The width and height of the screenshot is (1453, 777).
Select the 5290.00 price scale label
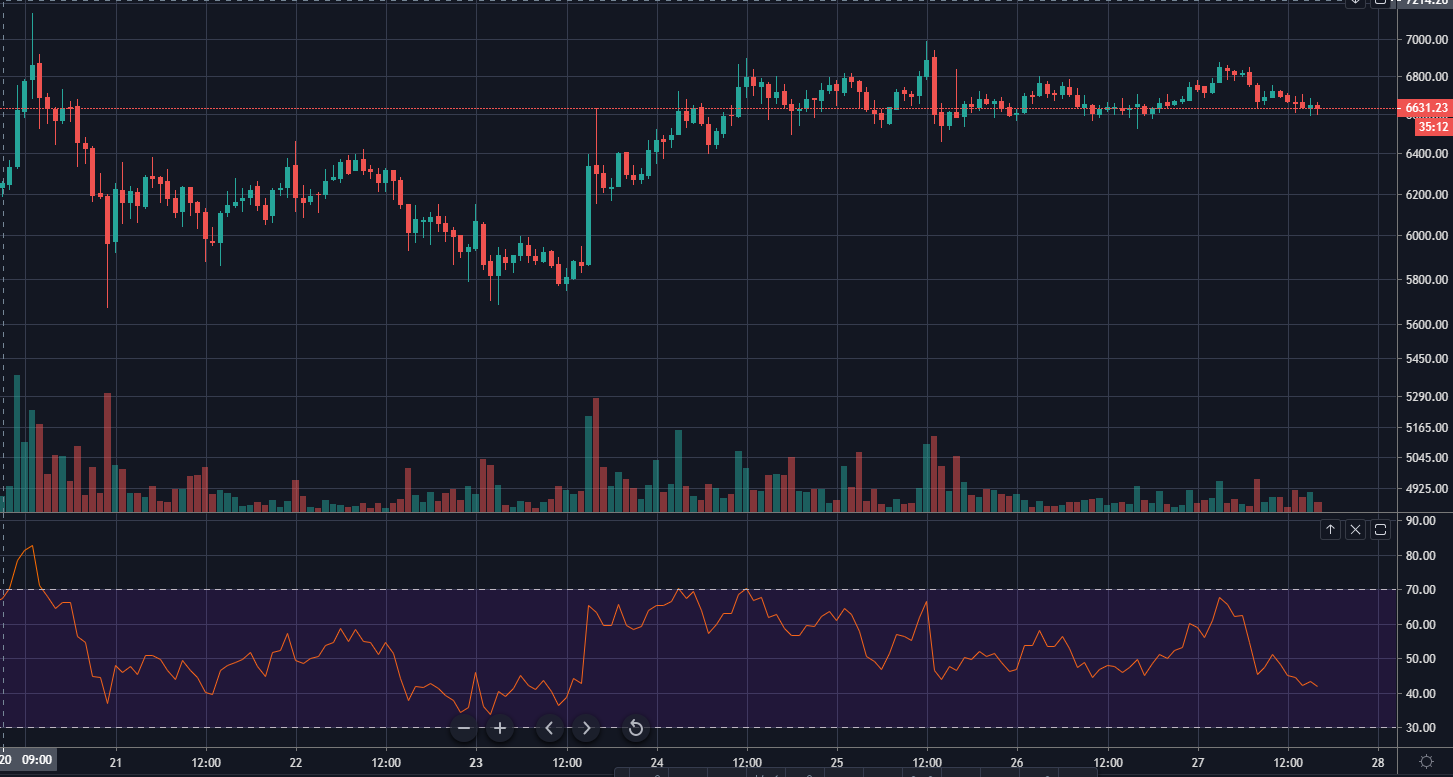(1427, 396)
